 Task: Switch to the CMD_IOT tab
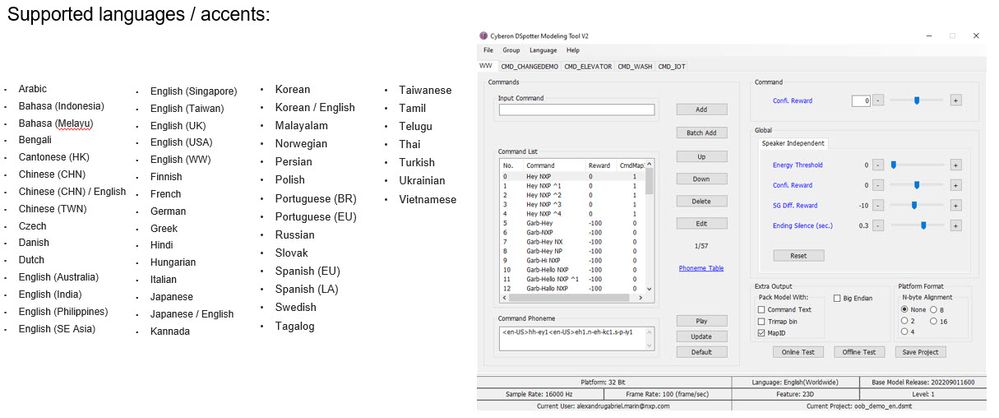pyautogui.click(x=672, y=66)
